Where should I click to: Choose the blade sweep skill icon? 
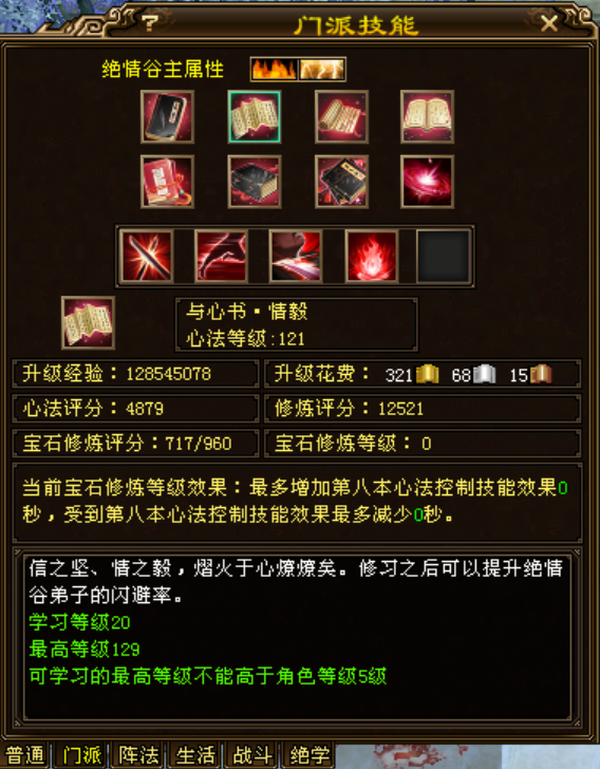pos(295,256)
